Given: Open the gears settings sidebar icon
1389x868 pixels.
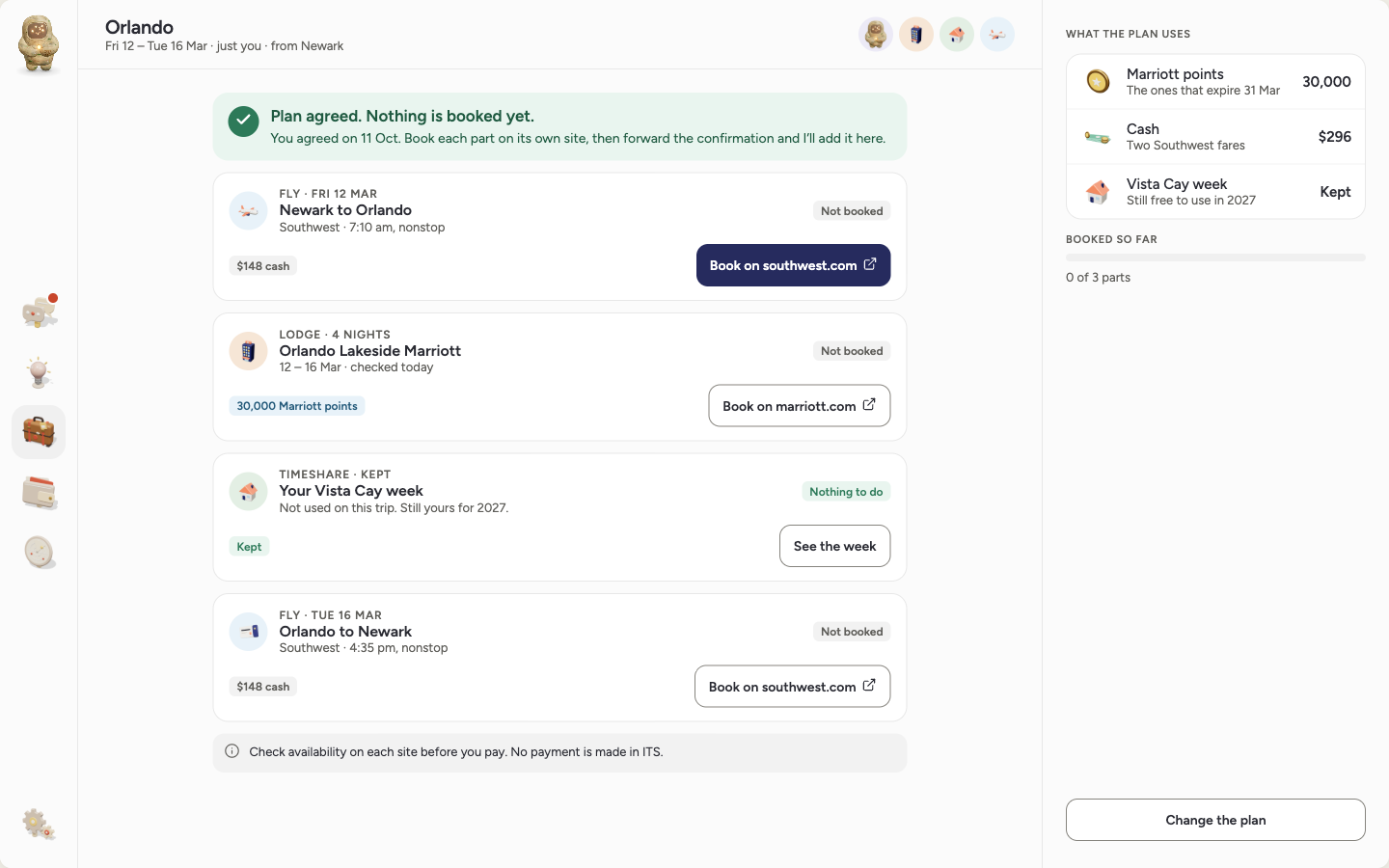Looking at the screenshot, I should point(39,824).
